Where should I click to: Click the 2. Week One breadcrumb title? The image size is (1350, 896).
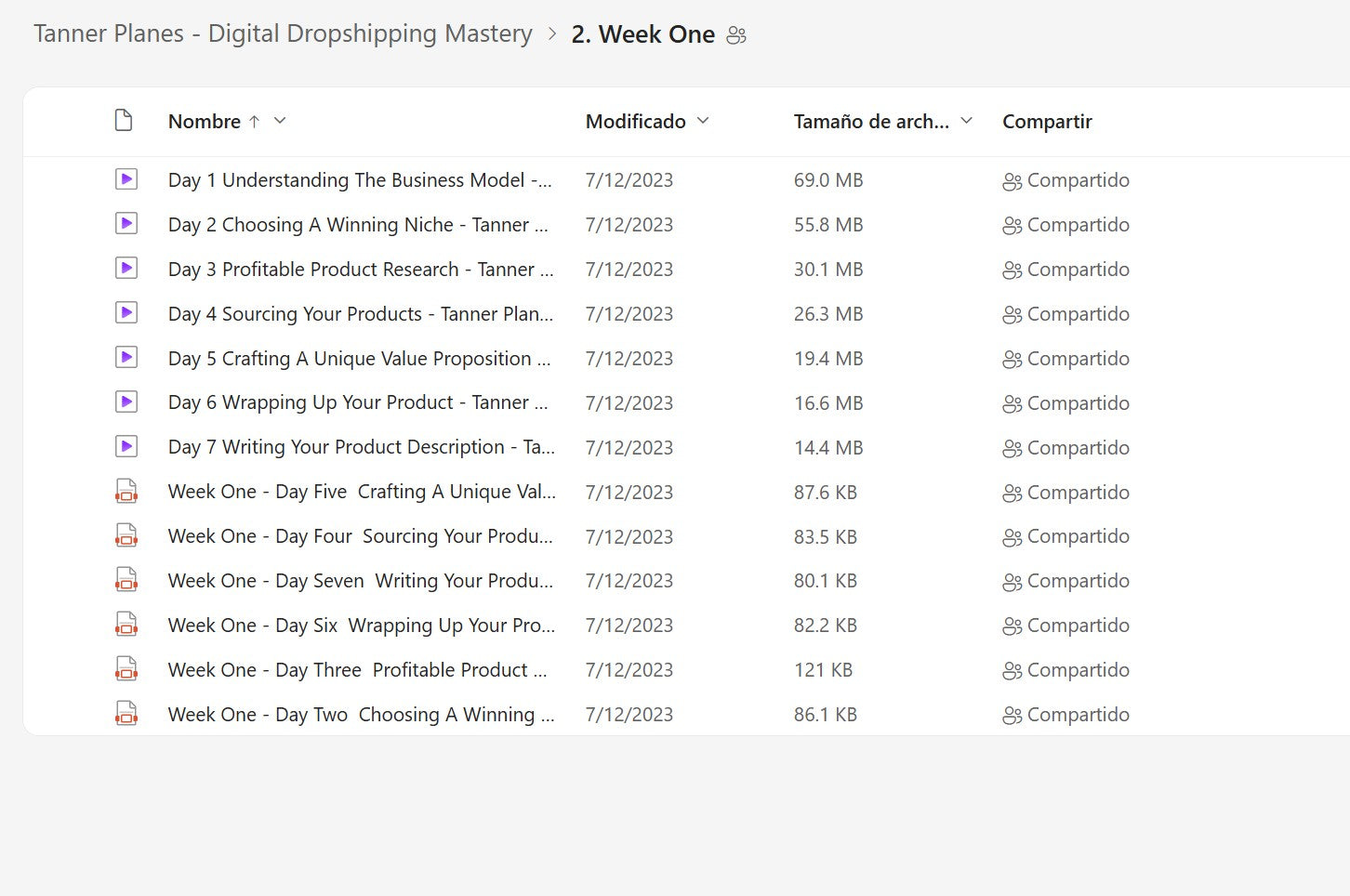point(642,34)
